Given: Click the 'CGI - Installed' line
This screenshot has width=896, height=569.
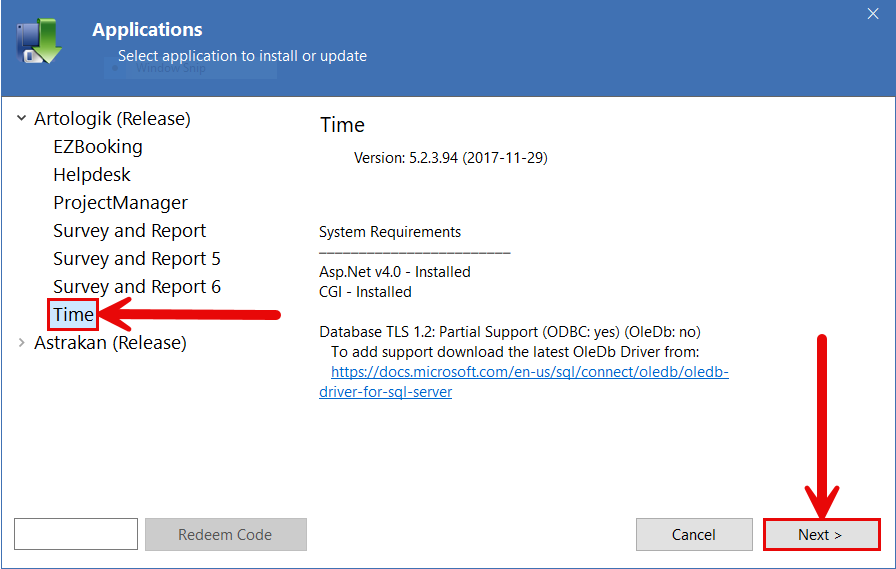Looking at the screenshot, I should pyautogui.click(x=365, y=292).
